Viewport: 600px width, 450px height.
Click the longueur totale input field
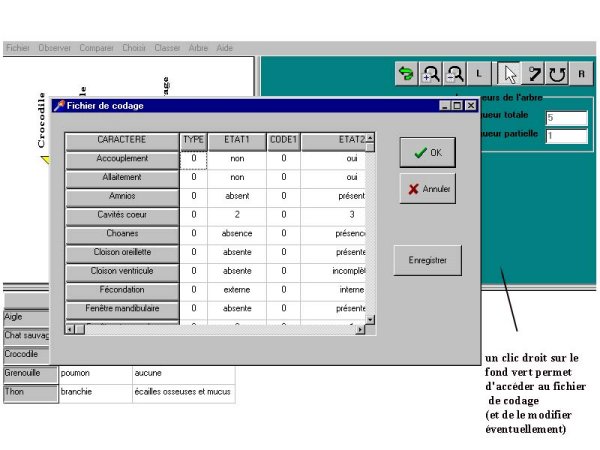566,117
